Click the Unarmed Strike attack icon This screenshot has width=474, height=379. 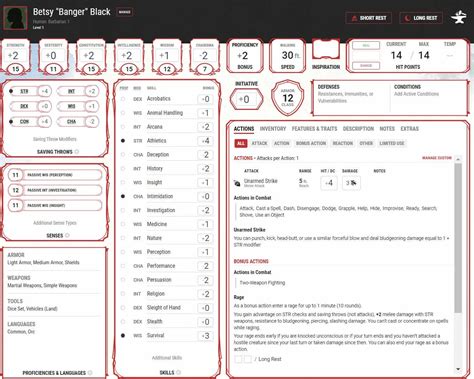(x=237, y=183)
